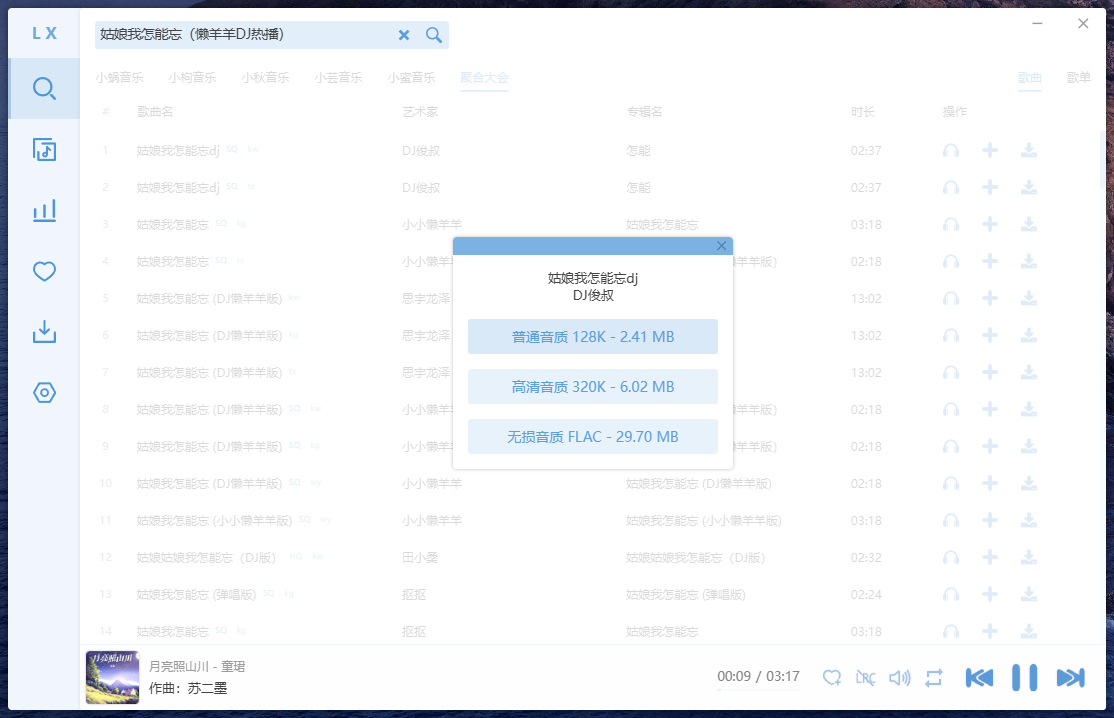1114x718 pixels.
Task: Select 普通音质 128K - 2.41 MB quality
Action: coord(593,337)
